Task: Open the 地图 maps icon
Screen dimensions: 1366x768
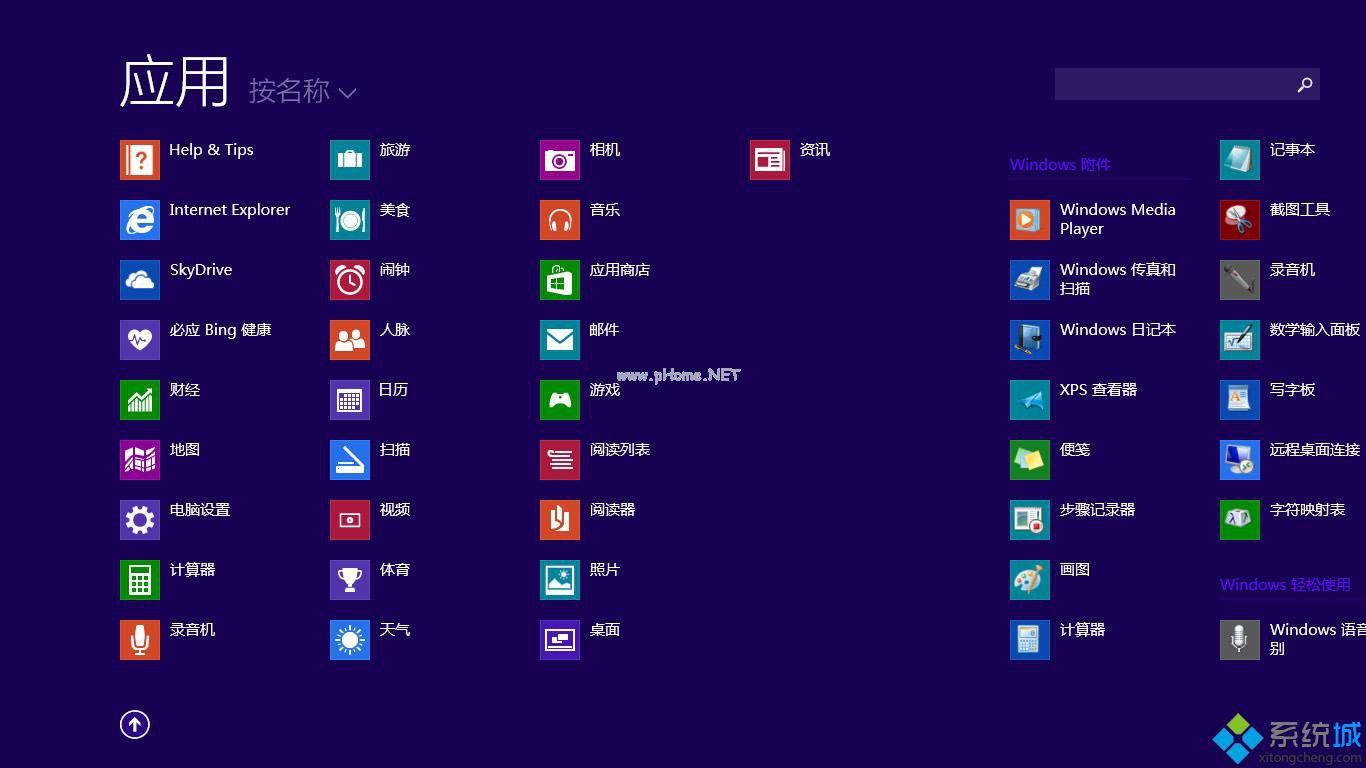Action: [140, 460]
